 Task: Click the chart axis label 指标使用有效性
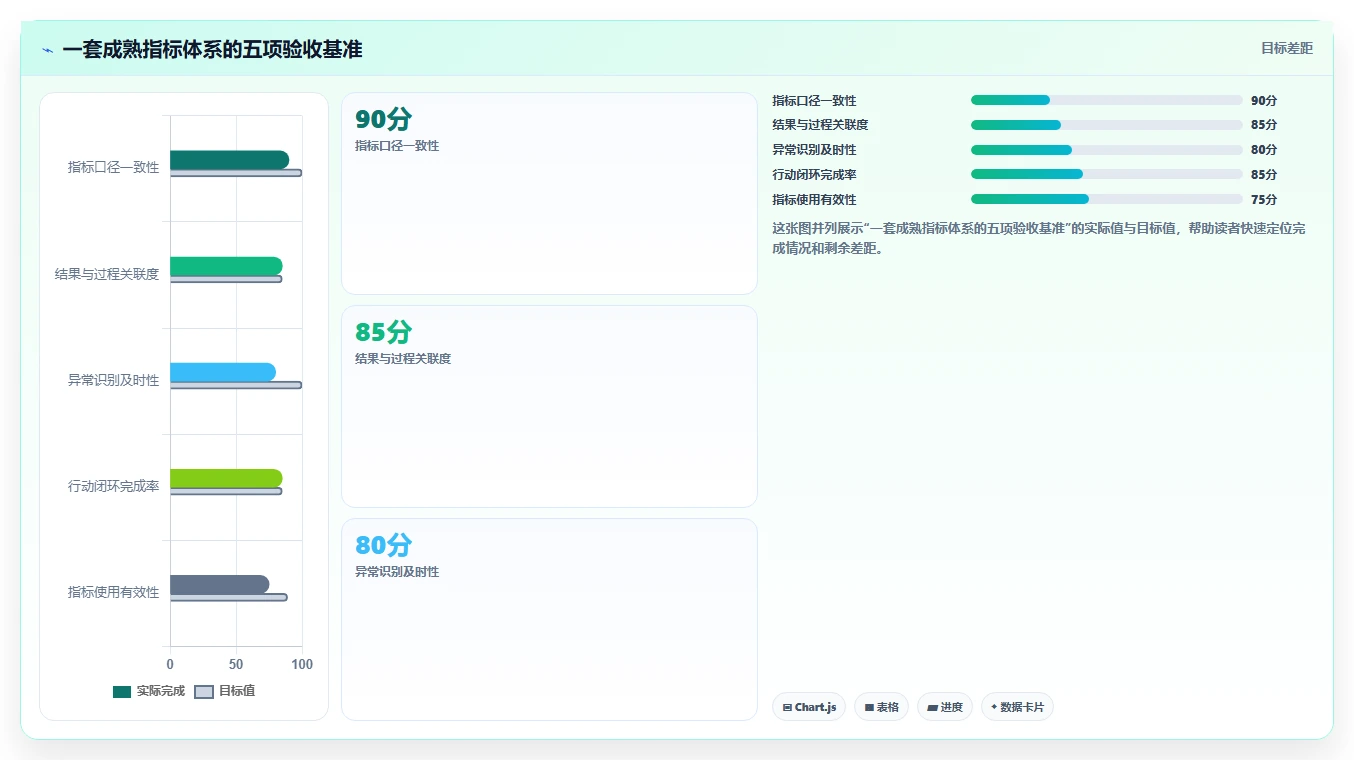click(x=113, y=592)
